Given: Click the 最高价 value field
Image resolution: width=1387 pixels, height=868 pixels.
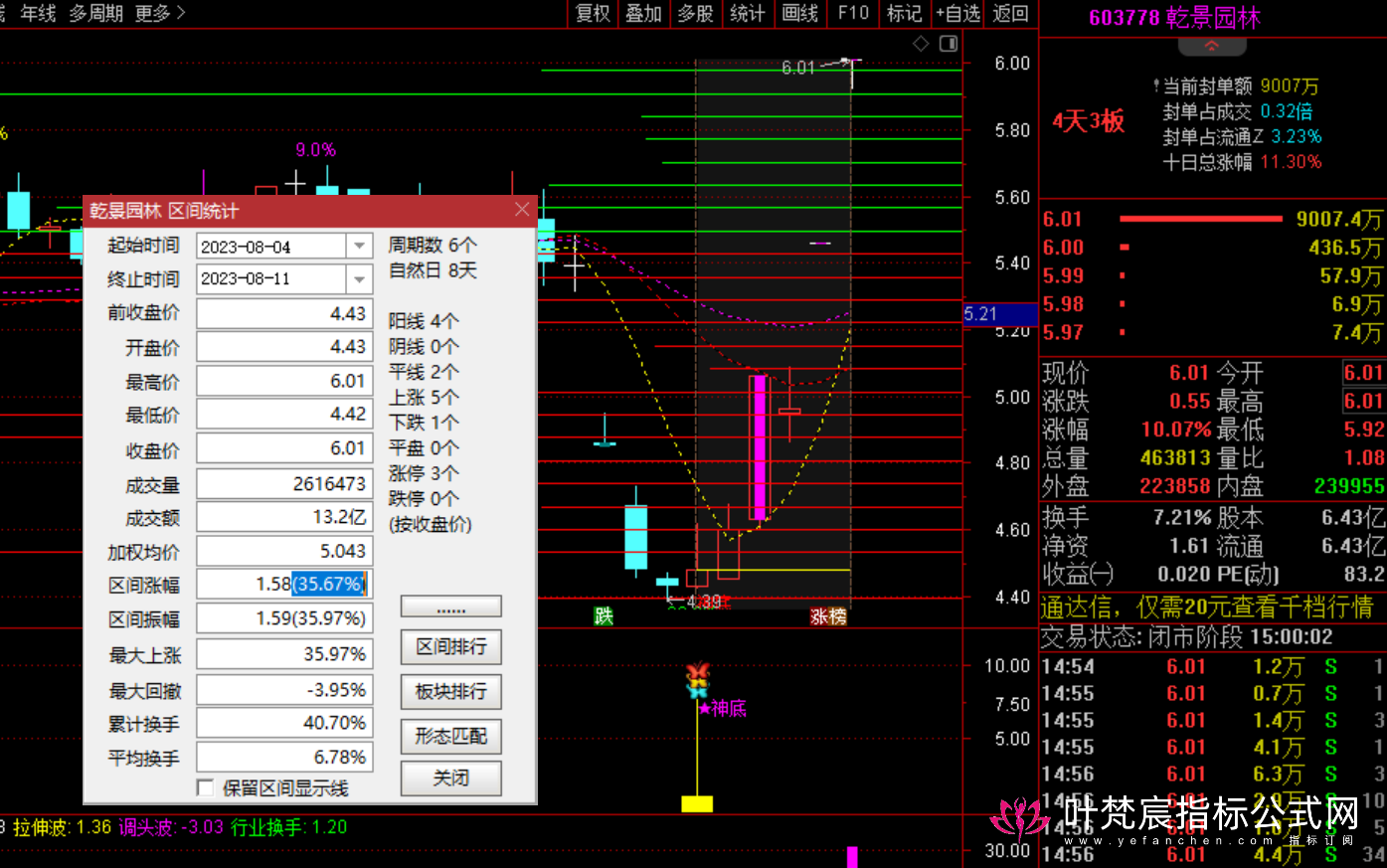Looking at the screenshot, I should (284, 381).
